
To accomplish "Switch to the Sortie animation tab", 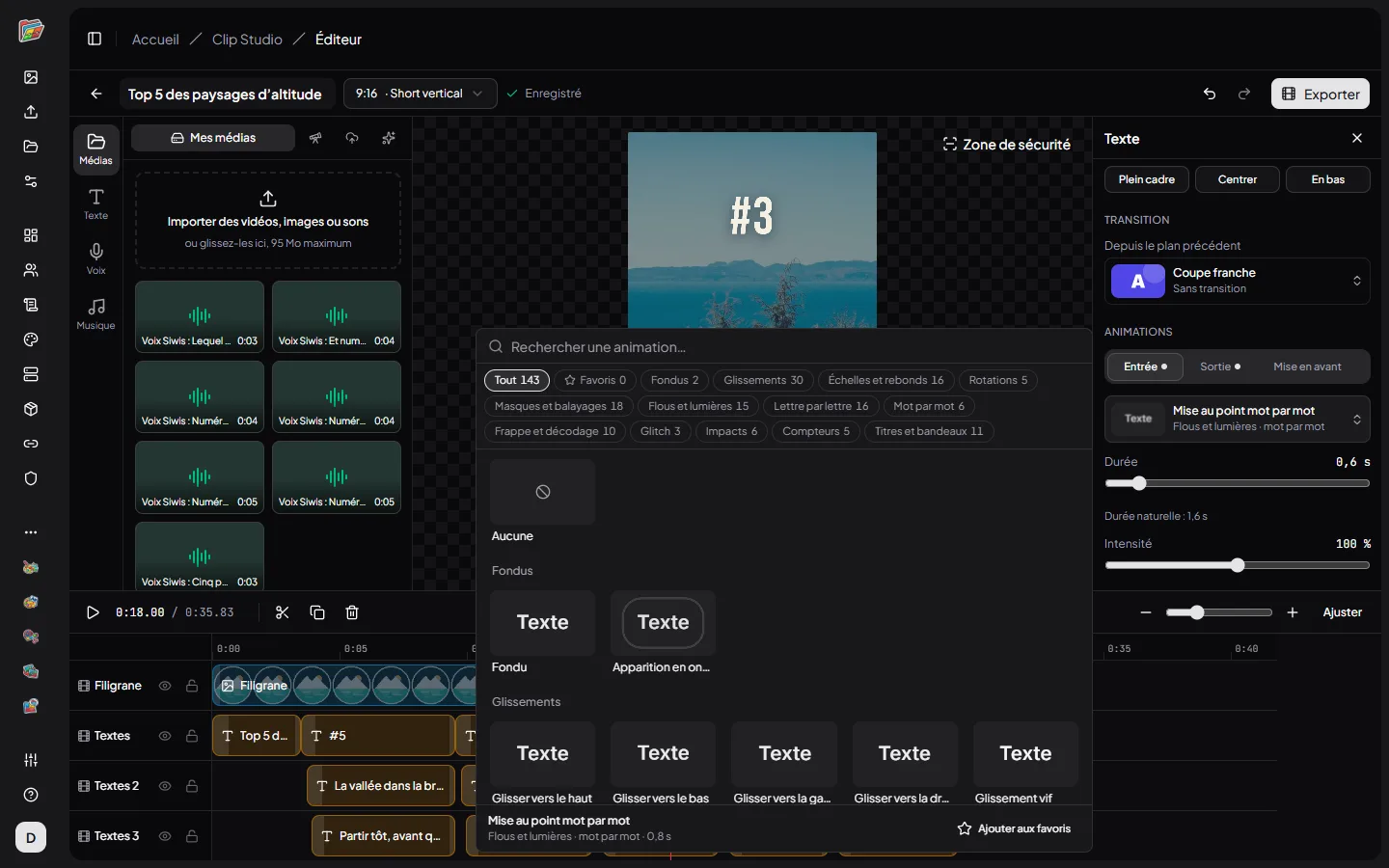I will point(1220,366).
